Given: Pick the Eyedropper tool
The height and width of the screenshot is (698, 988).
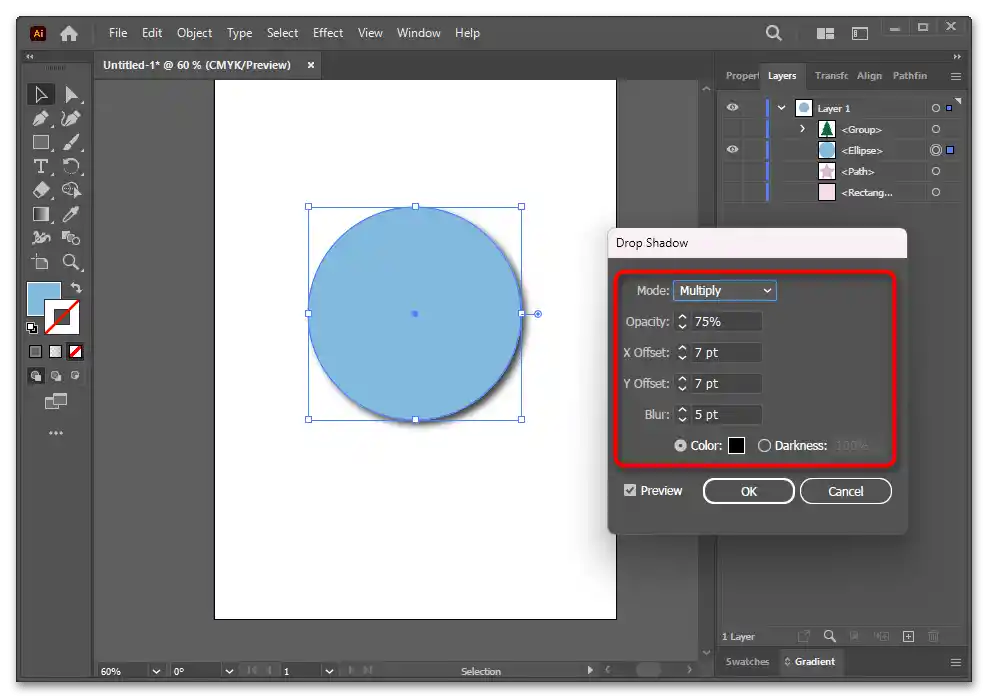Looking at the screenshot, I should point(71,214).
